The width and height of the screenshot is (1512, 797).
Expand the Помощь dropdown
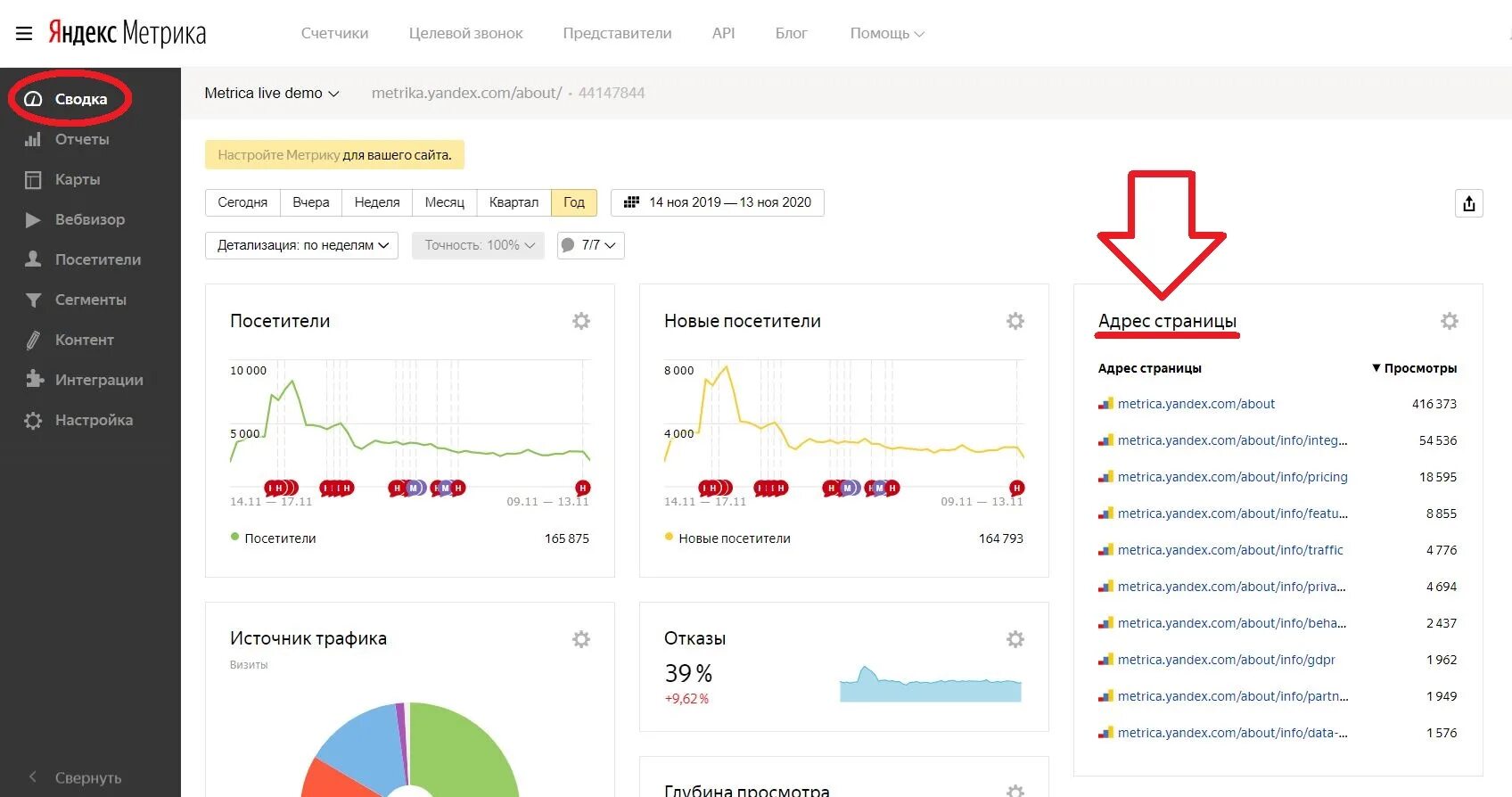tap(887, 33)
